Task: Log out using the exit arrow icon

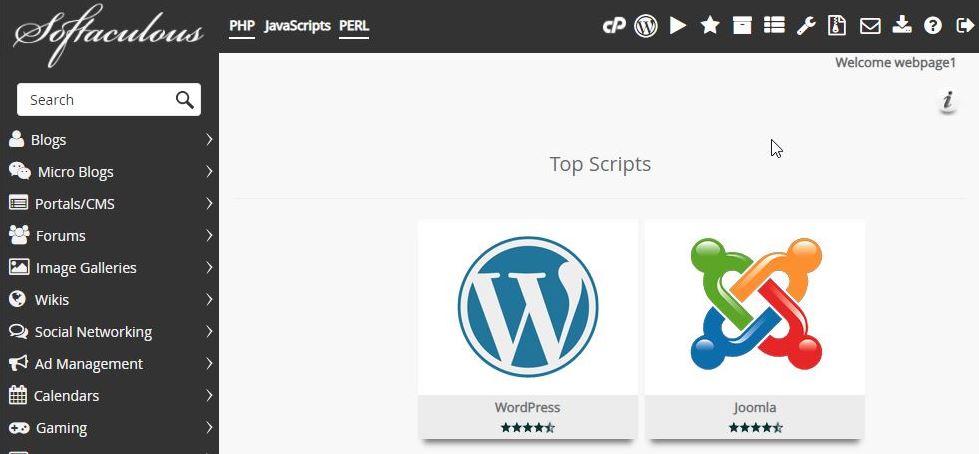Action: (x=964, y=26)
